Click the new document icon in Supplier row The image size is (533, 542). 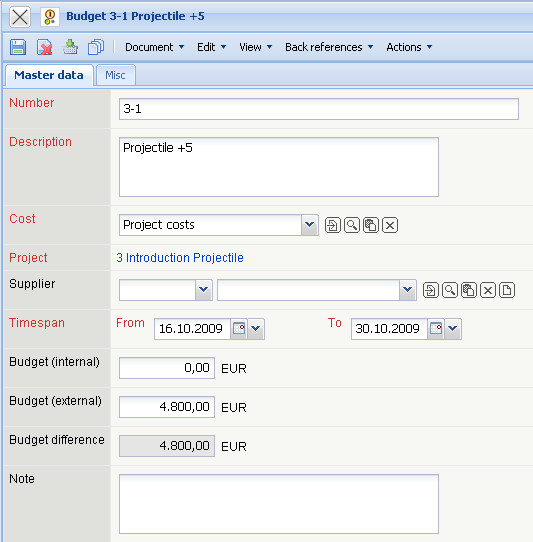click(x=507, y=290)
